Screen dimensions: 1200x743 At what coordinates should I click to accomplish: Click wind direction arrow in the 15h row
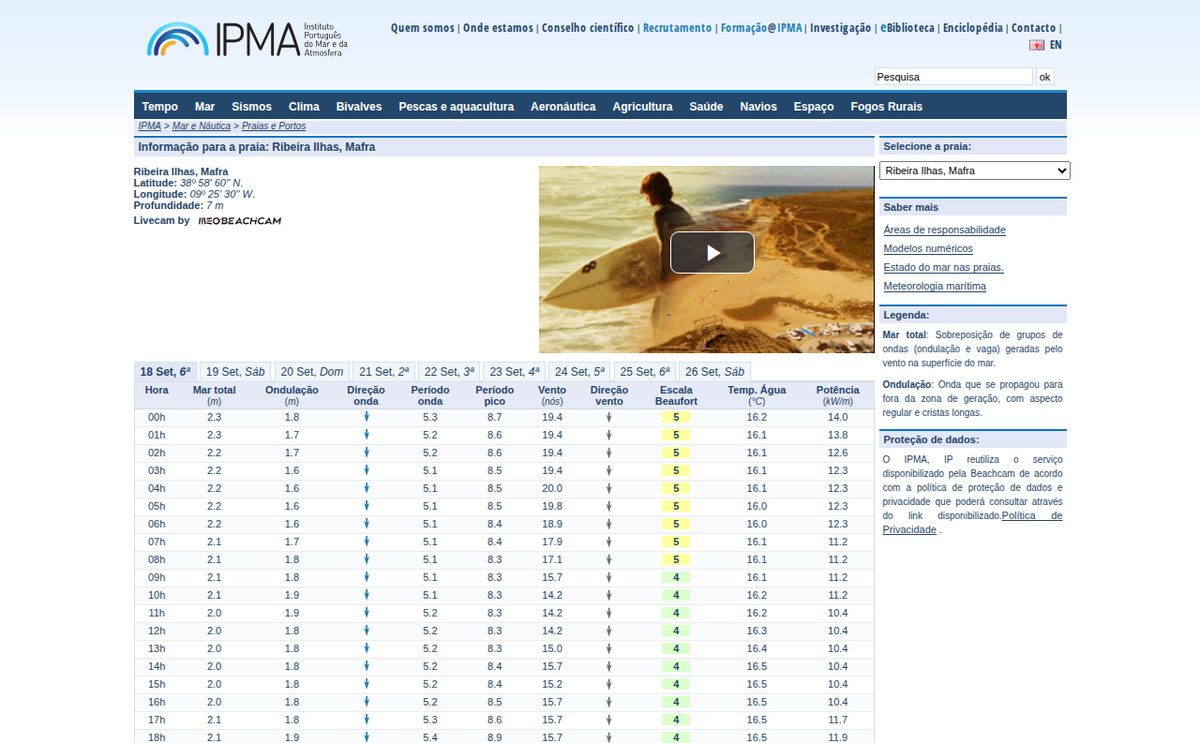click(x=609, y=684)
